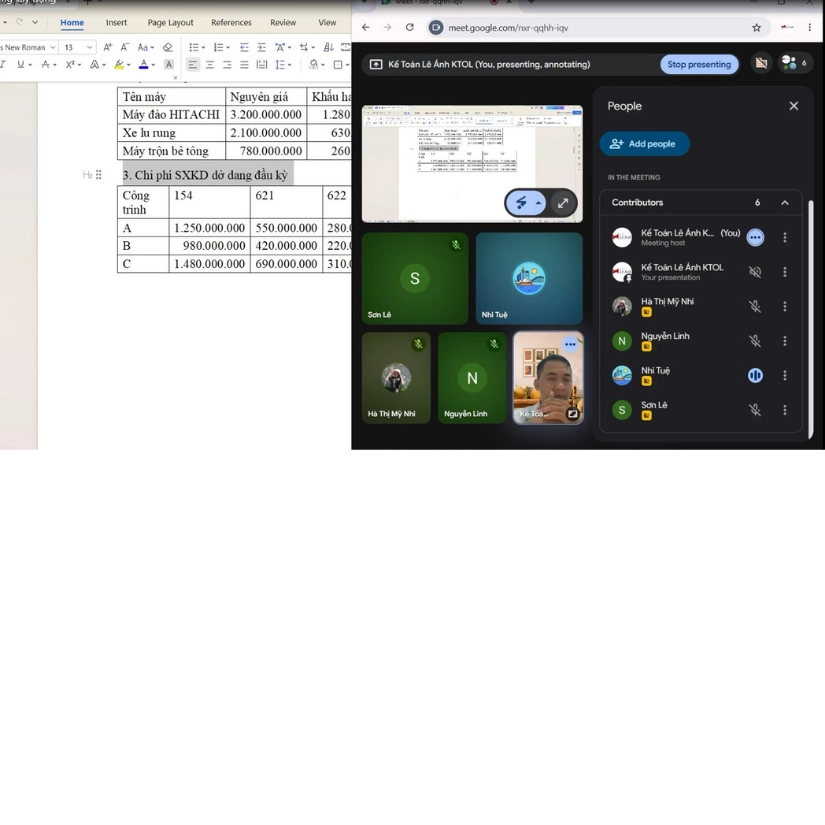Apply the blue font color

(x=144, y=64)
